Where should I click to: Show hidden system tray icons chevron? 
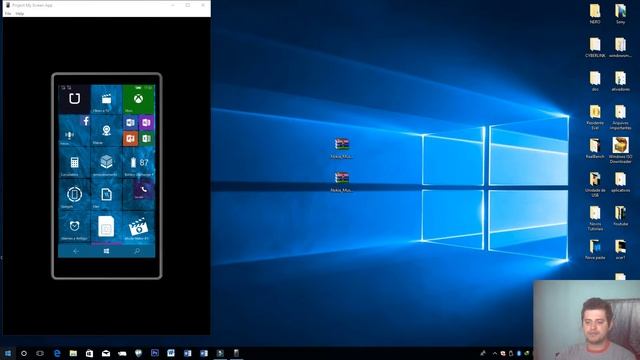pos(495,353)
